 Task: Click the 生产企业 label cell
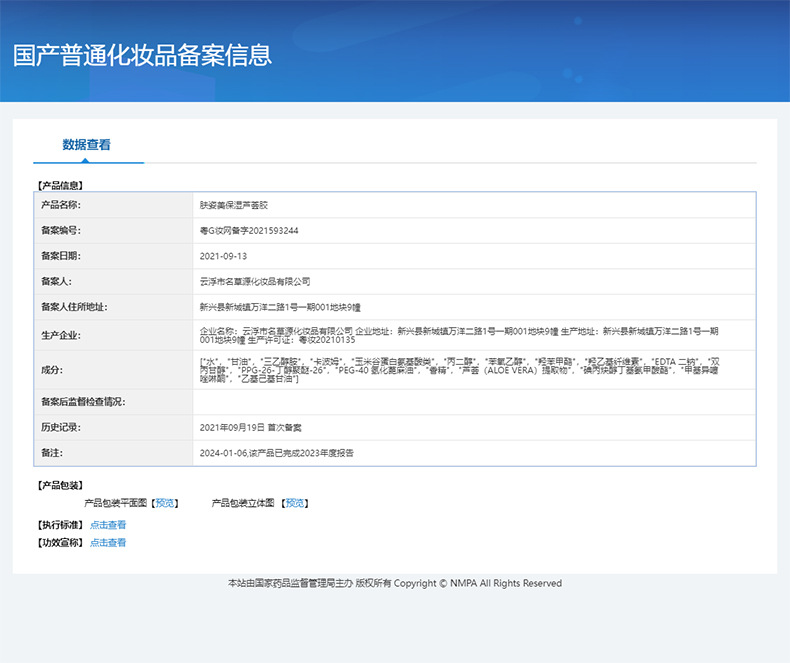(x=113, y=335)
